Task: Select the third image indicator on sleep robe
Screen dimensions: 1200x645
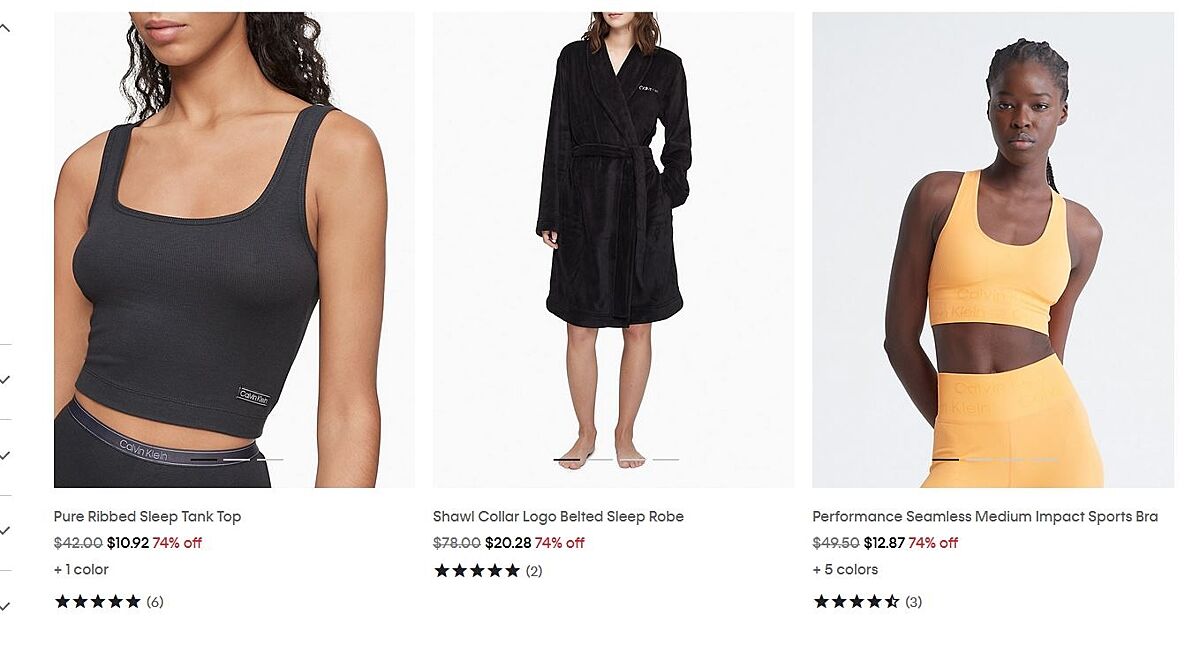Action: pyautogui.click(x=633, y=460)
